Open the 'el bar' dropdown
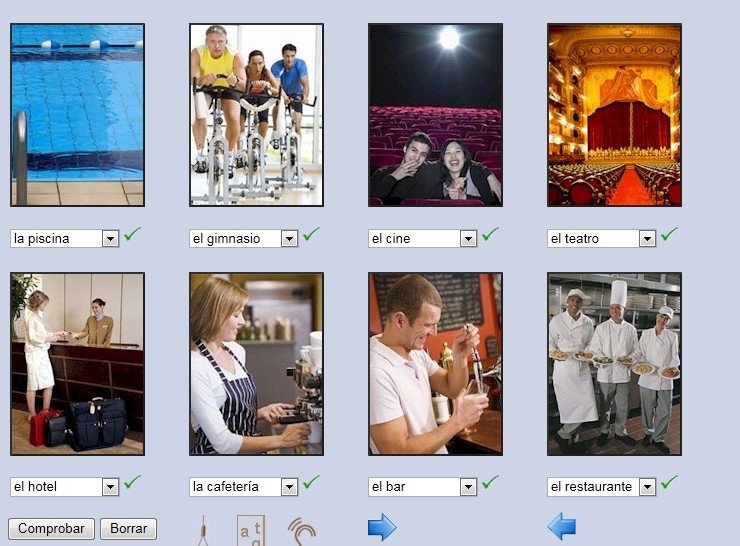 point(468,487)
